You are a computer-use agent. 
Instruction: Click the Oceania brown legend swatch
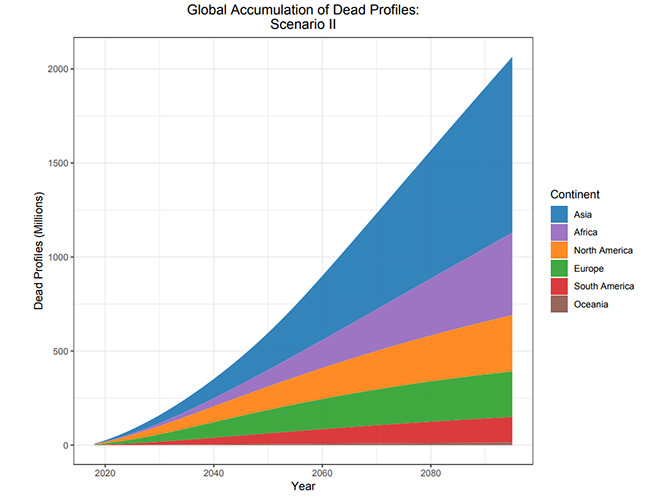[x=560, y=305]
